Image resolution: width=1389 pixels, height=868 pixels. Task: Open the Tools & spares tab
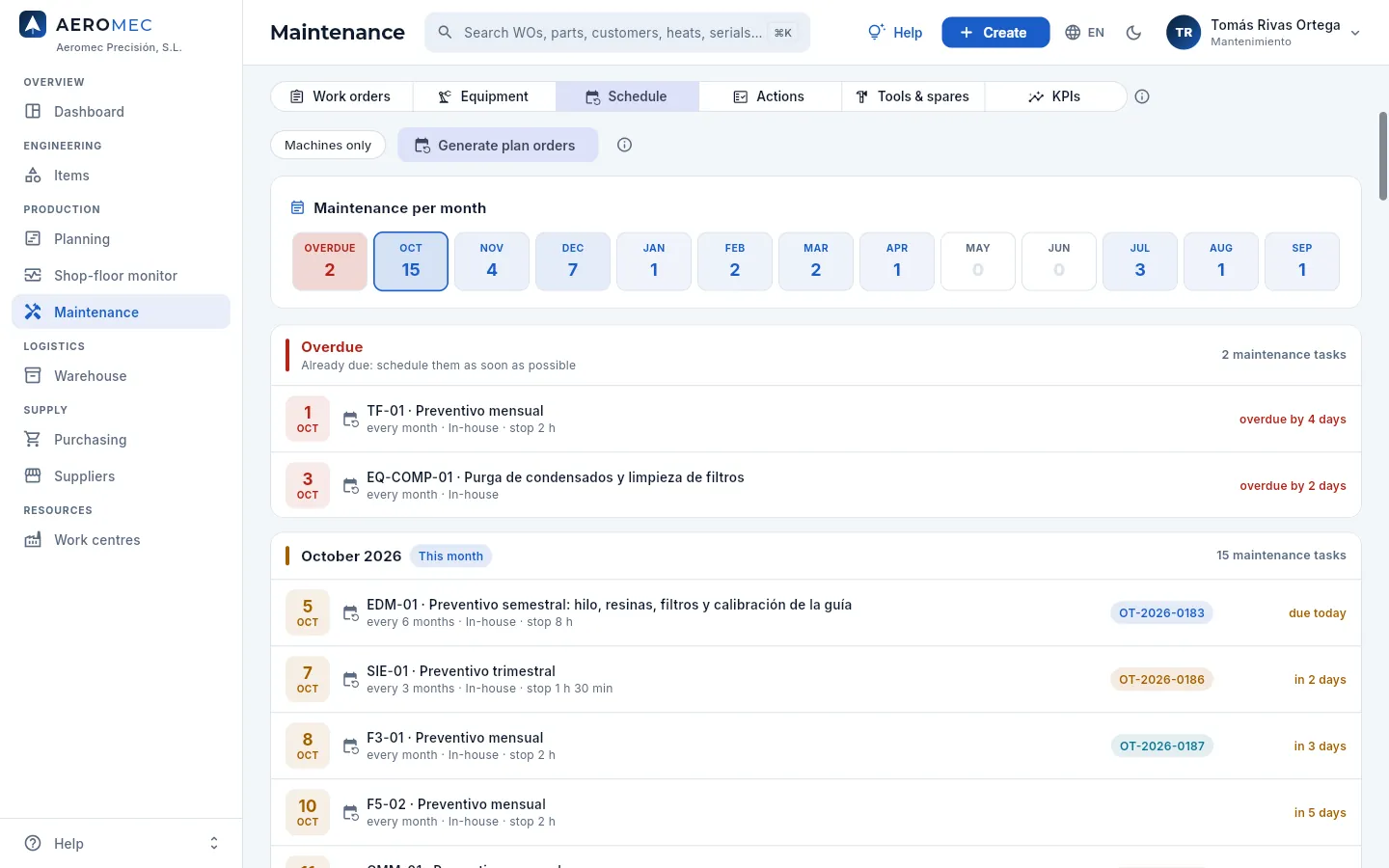913,96
